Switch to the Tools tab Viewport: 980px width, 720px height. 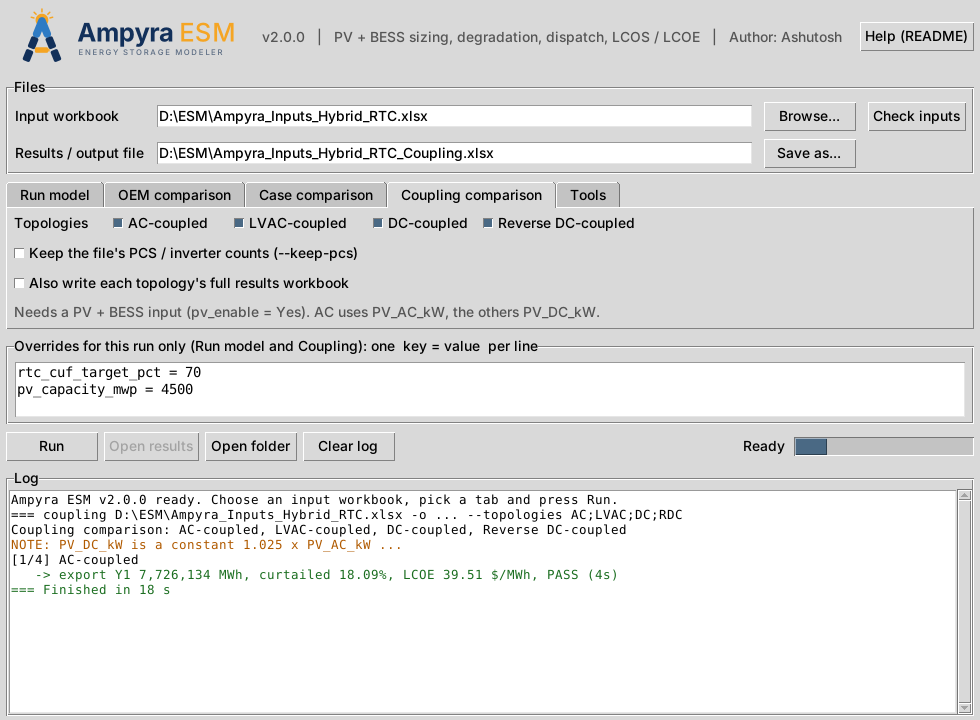click(588, 195)
